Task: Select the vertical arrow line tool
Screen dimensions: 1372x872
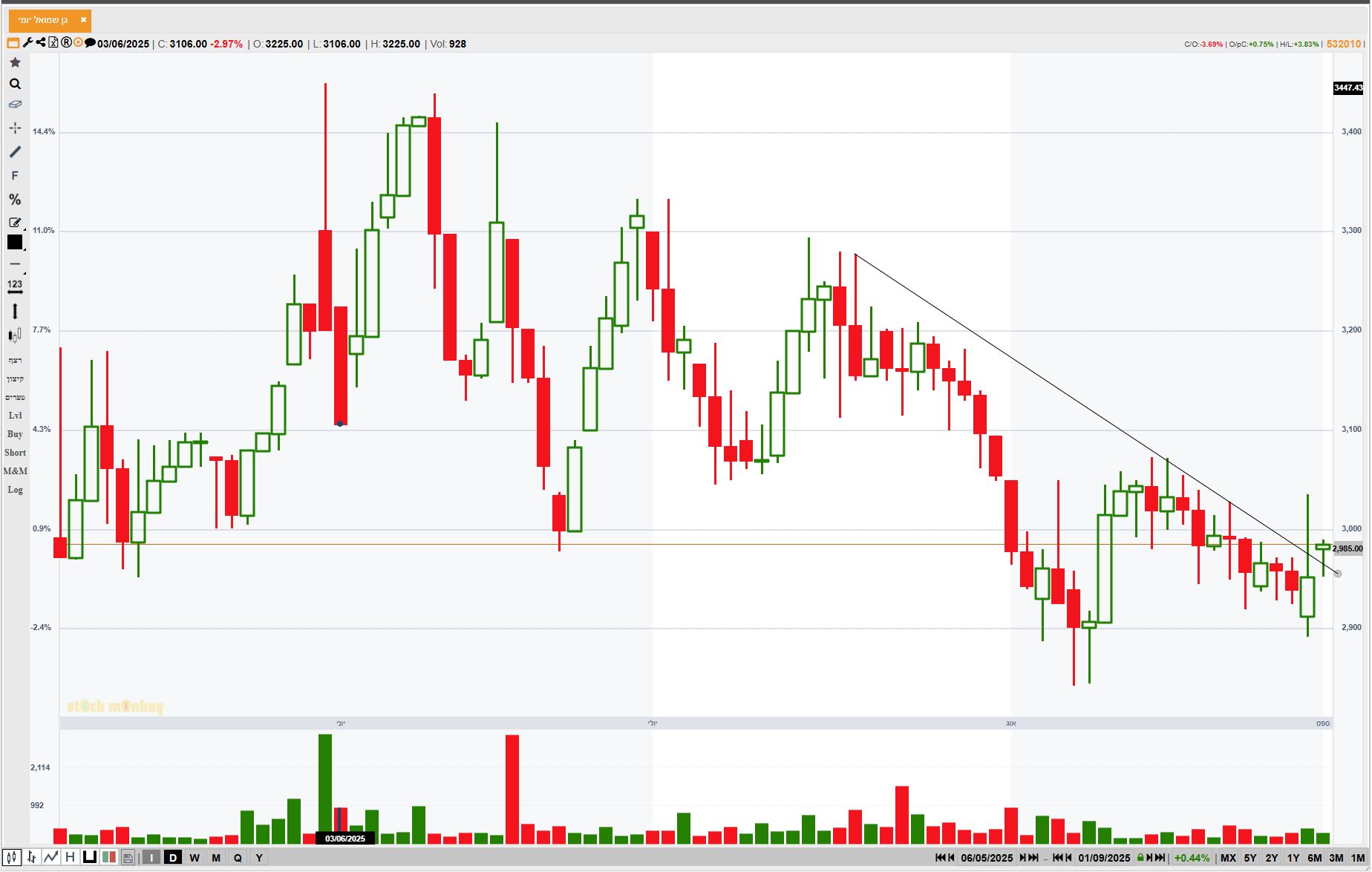Action: tap(15, 312)
